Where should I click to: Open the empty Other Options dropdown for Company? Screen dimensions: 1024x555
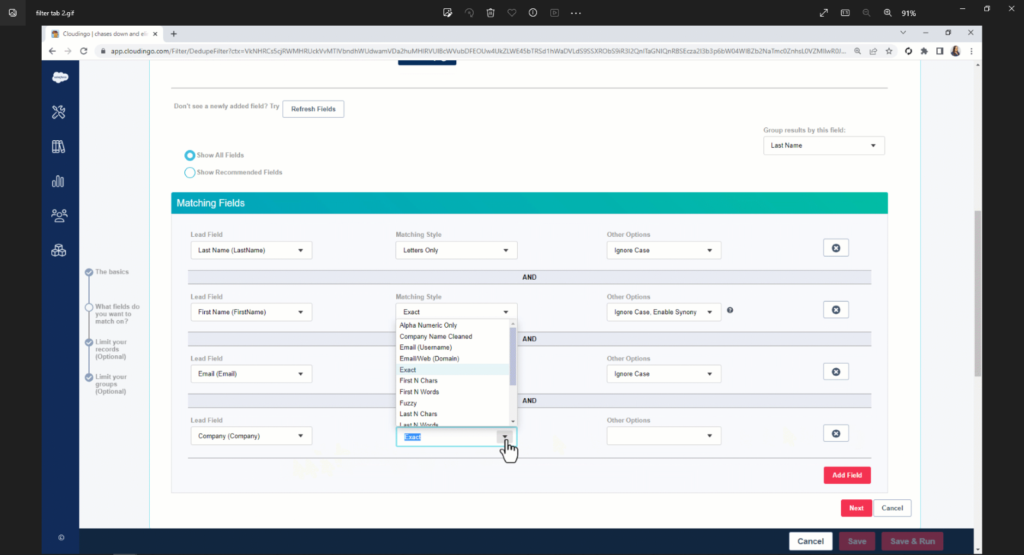click(x=664, y=436)
